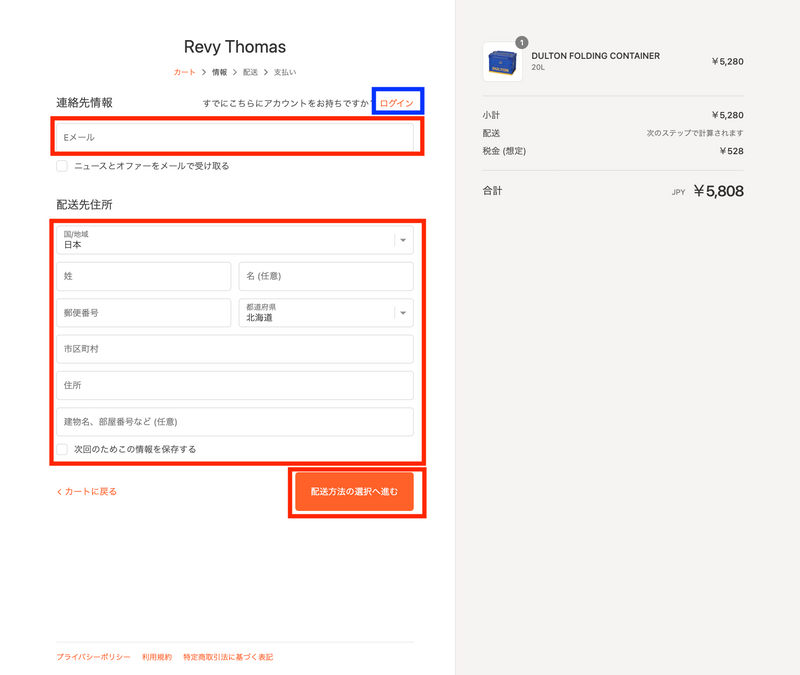Enable the ニュースとオファーをメールで受け取る checkbox
The height and width of the screenshot is (675, 800).
(62, 166)
